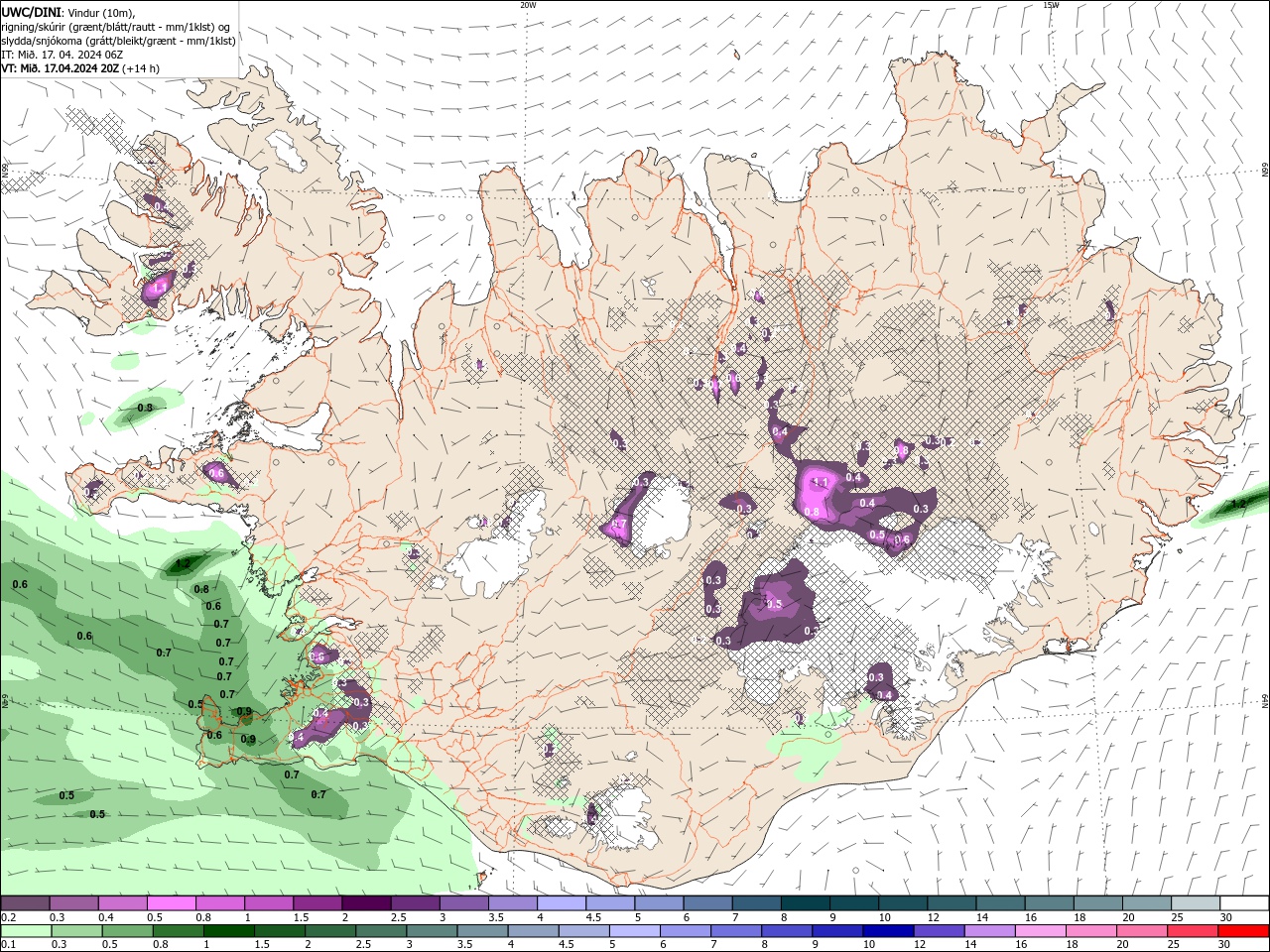Select the lilac rain swatch above bottom-row label 14

pyautogui.click(x=989, y=931)
